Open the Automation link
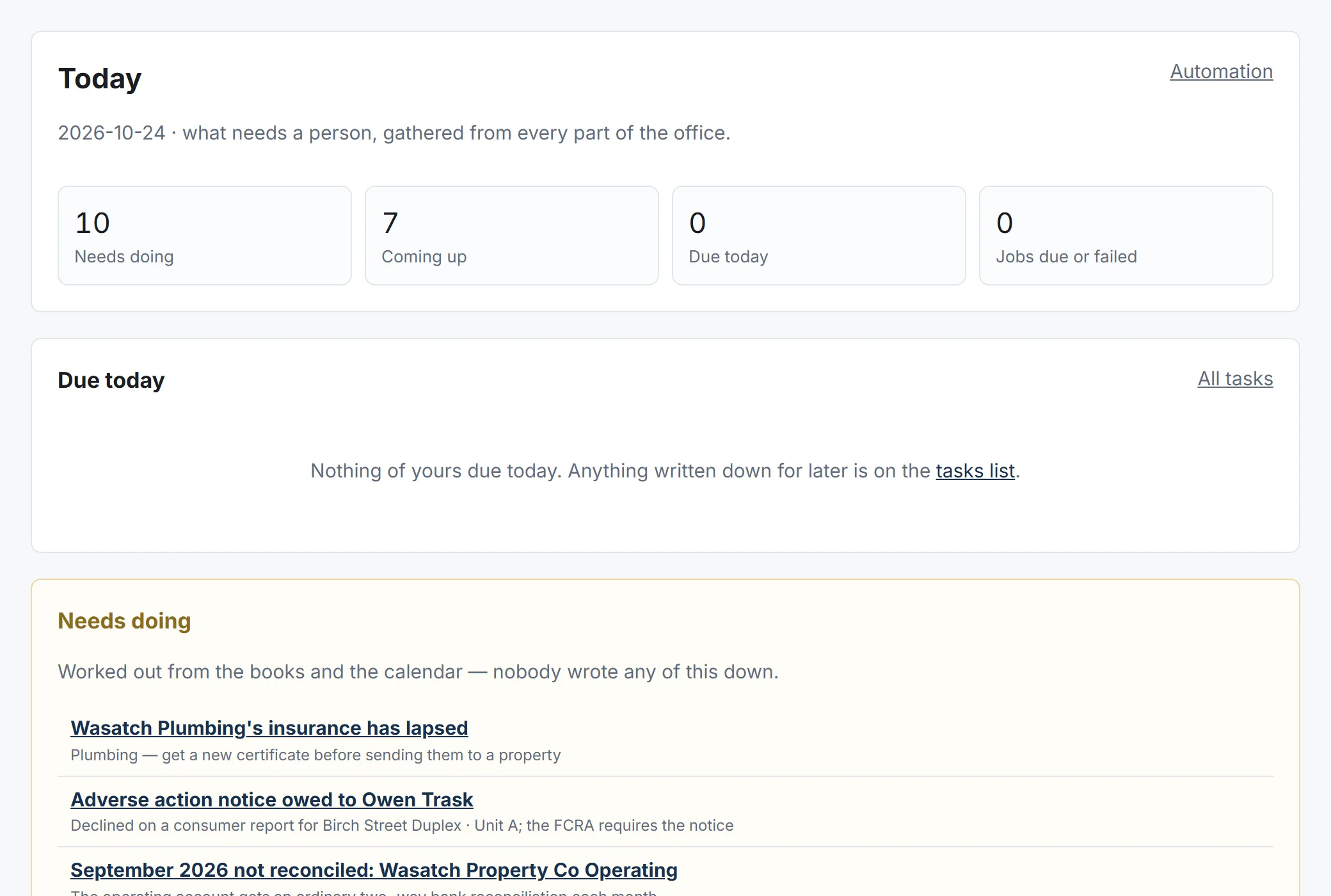 [x=1221, y=72]
